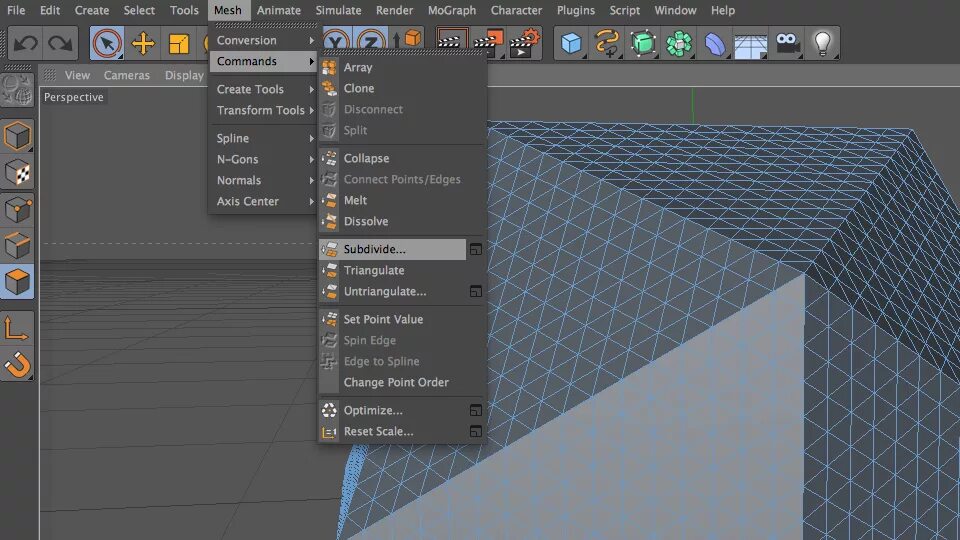Open the Plugins menu
960x540 pixels.
(576, 10)
